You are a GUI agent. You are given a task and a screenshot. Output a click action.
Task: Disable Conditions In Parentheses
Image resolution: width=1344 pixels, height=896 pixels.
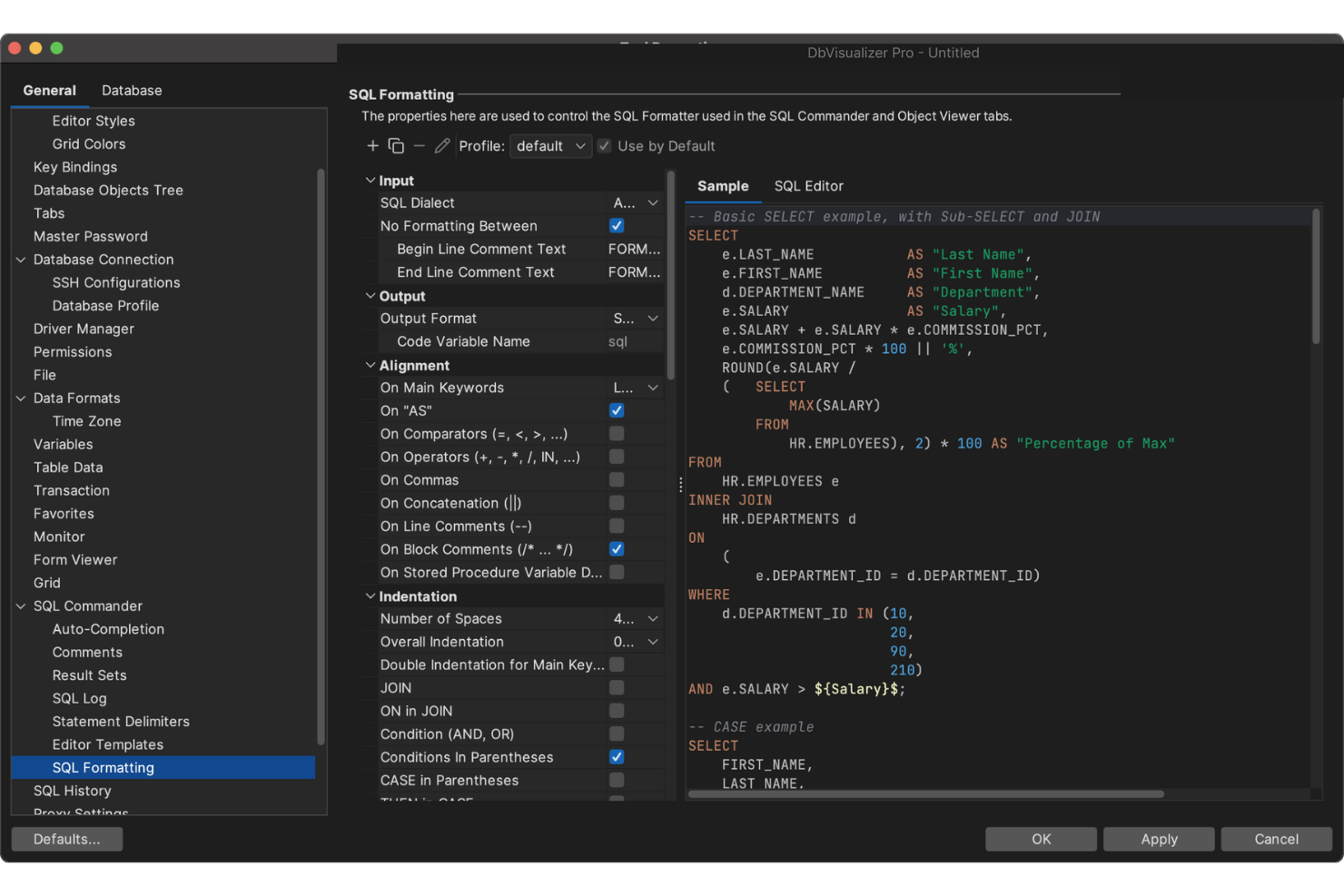617,756
